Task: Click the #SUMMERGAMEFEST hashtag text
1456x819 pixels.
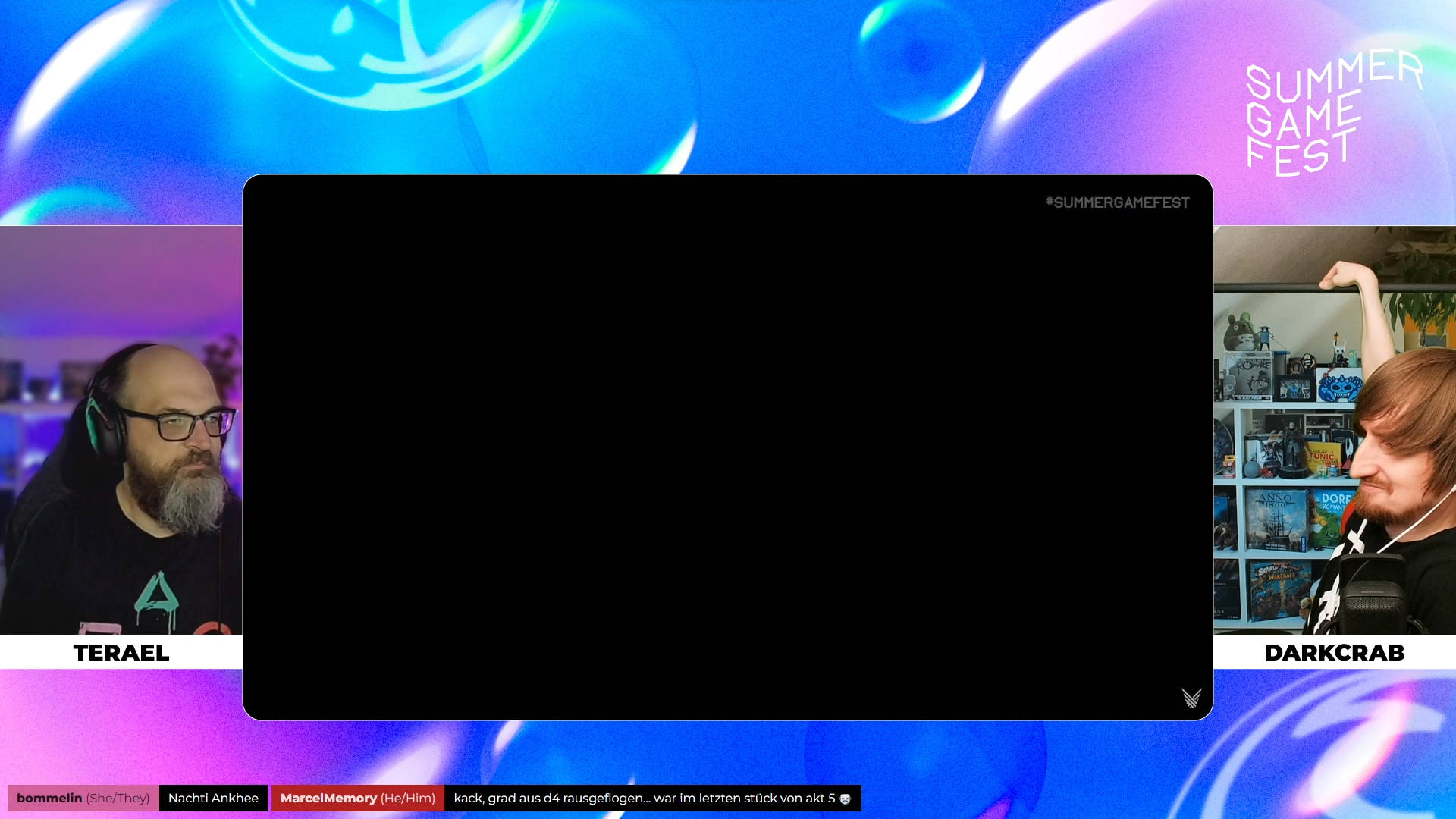Action: click(1117, 202)
